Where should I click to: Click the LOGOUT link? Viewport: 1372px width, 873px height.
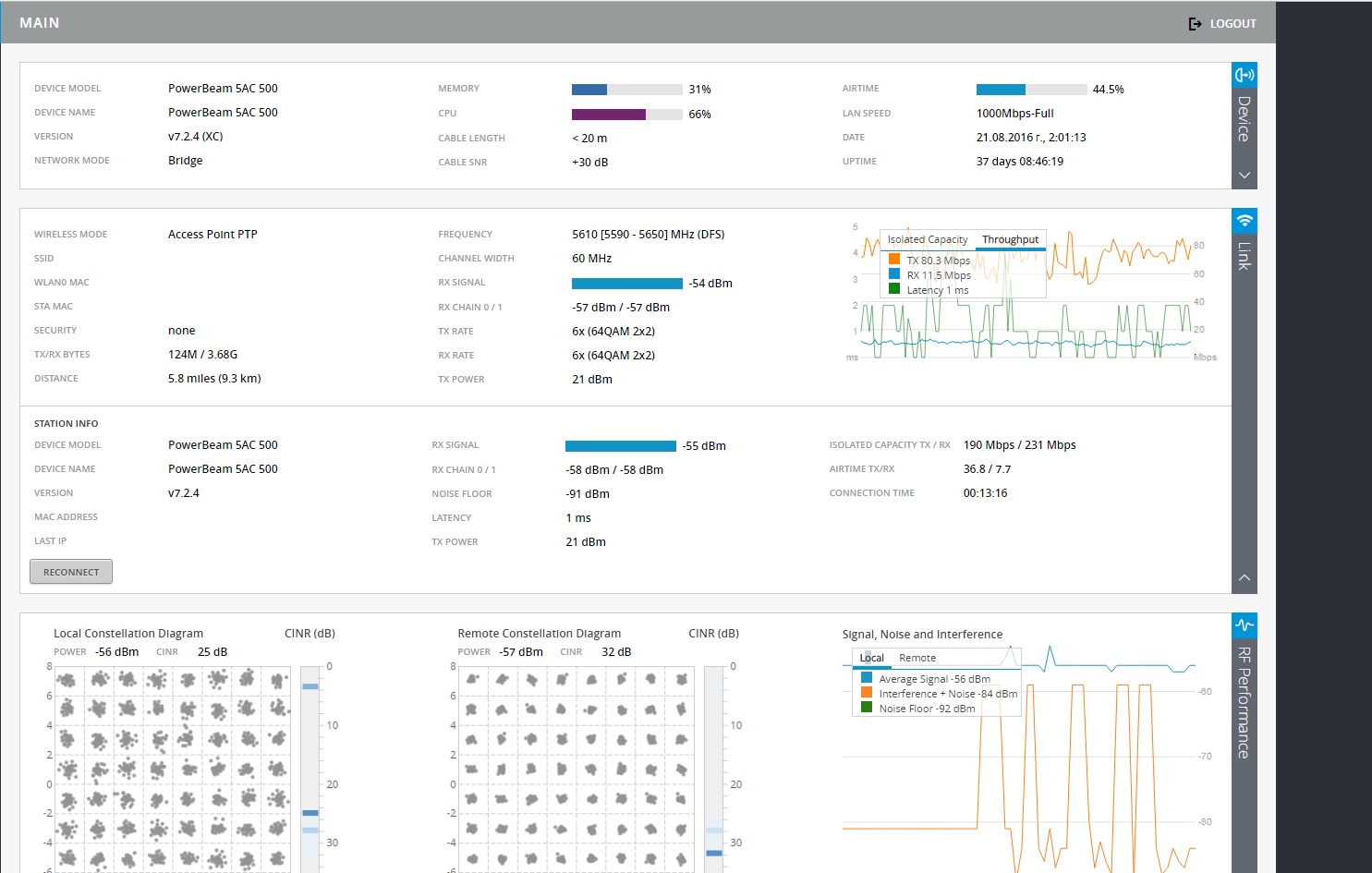[1232, 24]
